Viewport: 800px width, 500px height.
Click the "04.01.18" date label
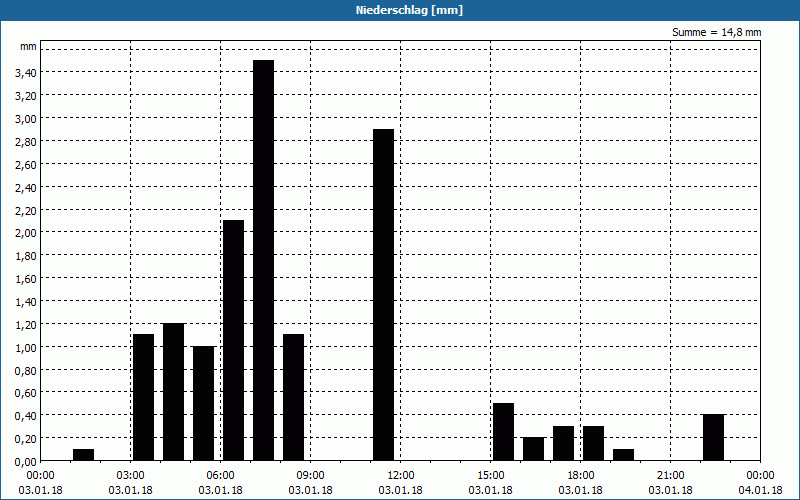[x=760, y=490]
